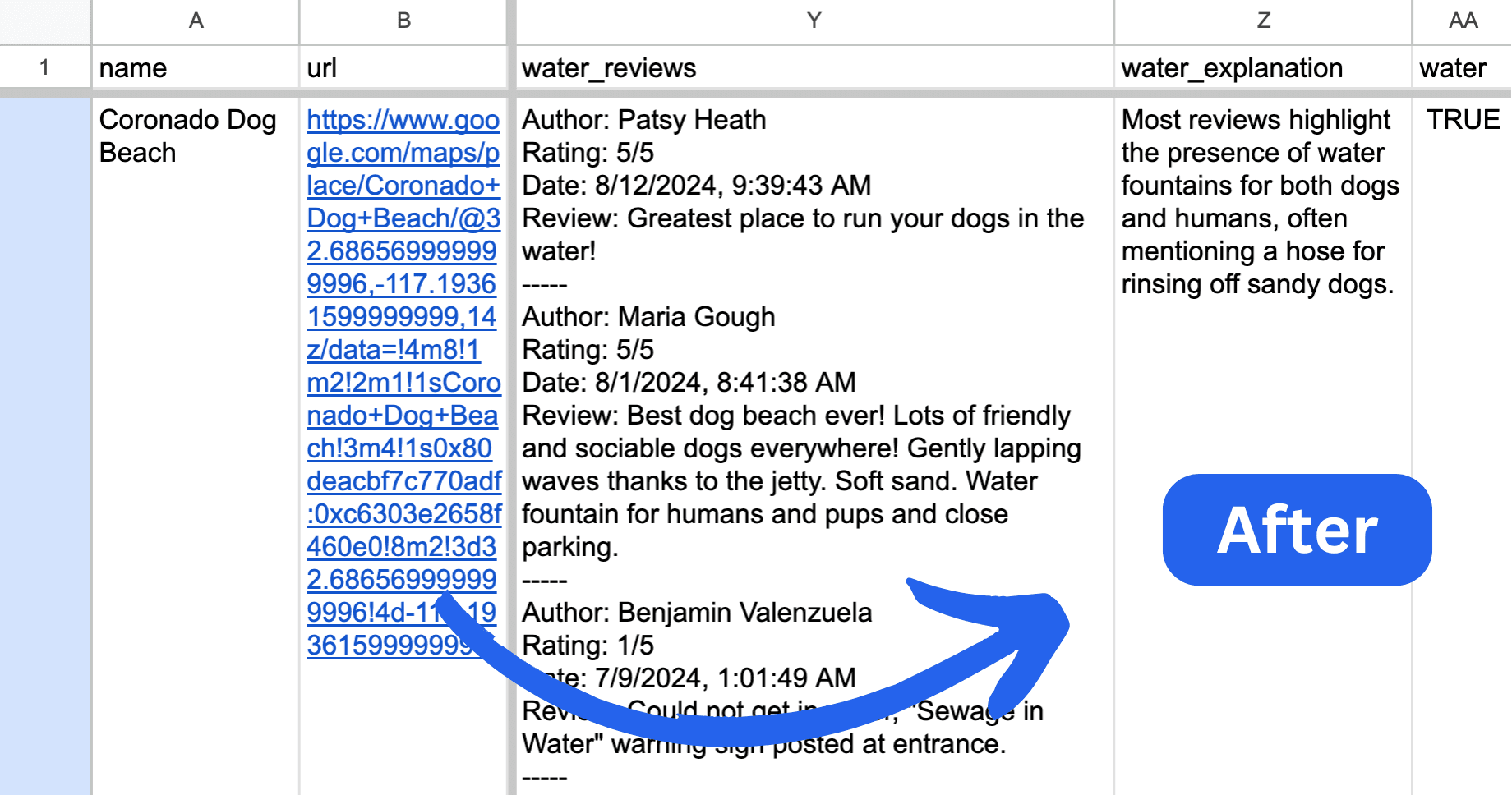1512x795 pixels.
Task: Click the Patsy Heath reviews cell
Action: [814, 329]
